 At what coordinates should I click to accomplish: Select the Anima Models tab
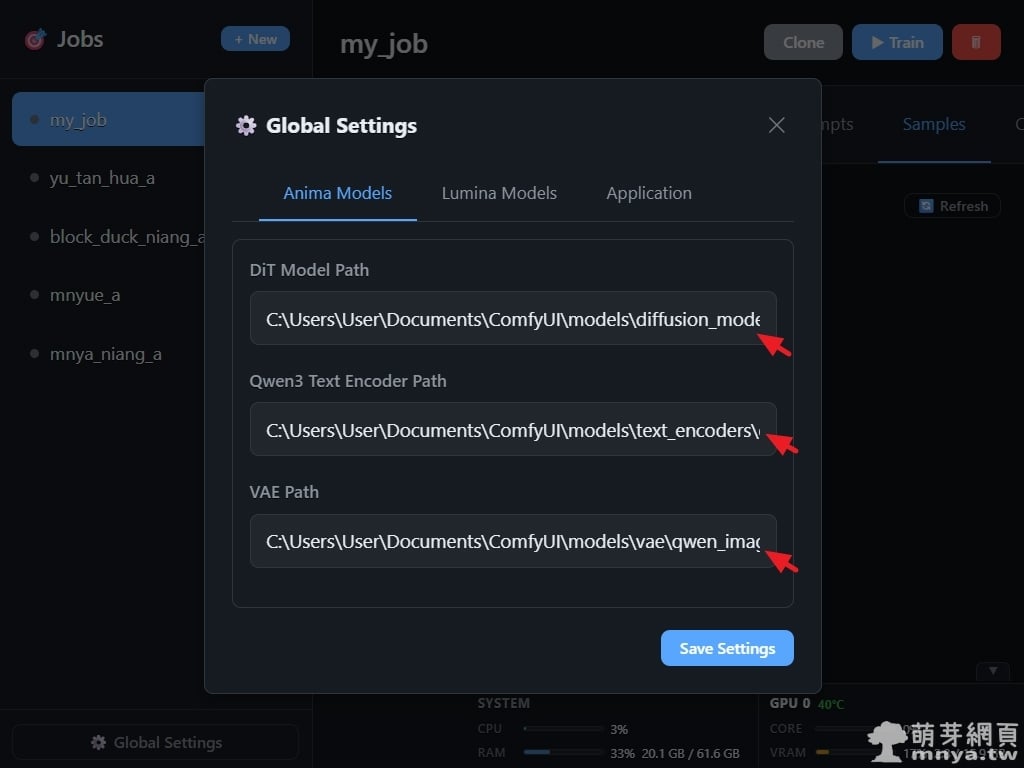[337, 193]
